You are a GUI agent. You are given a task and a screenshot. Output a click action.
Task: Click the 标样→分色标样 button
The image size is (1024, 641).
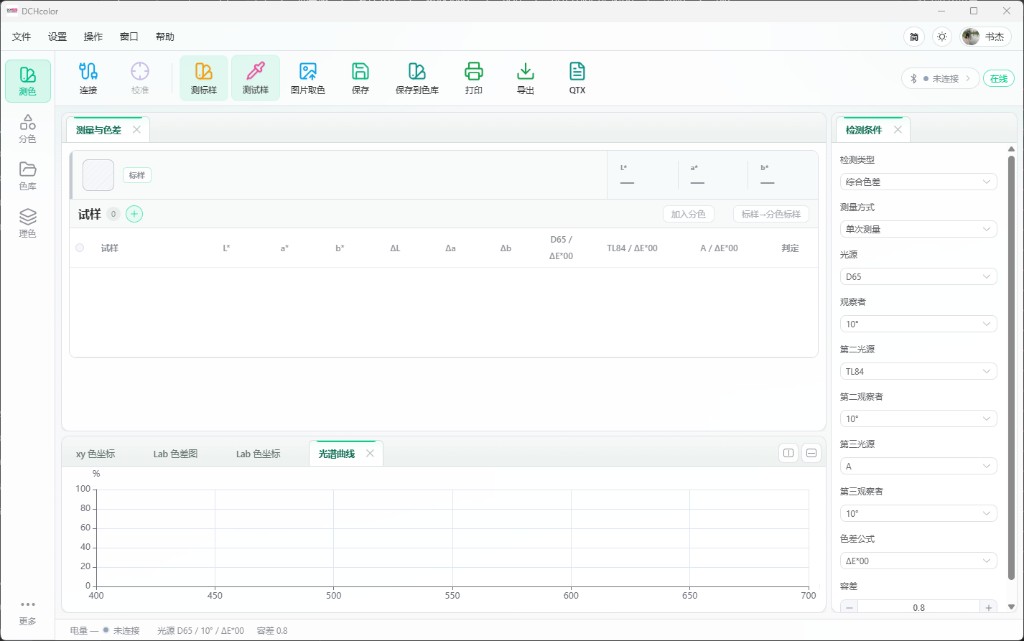771,214
